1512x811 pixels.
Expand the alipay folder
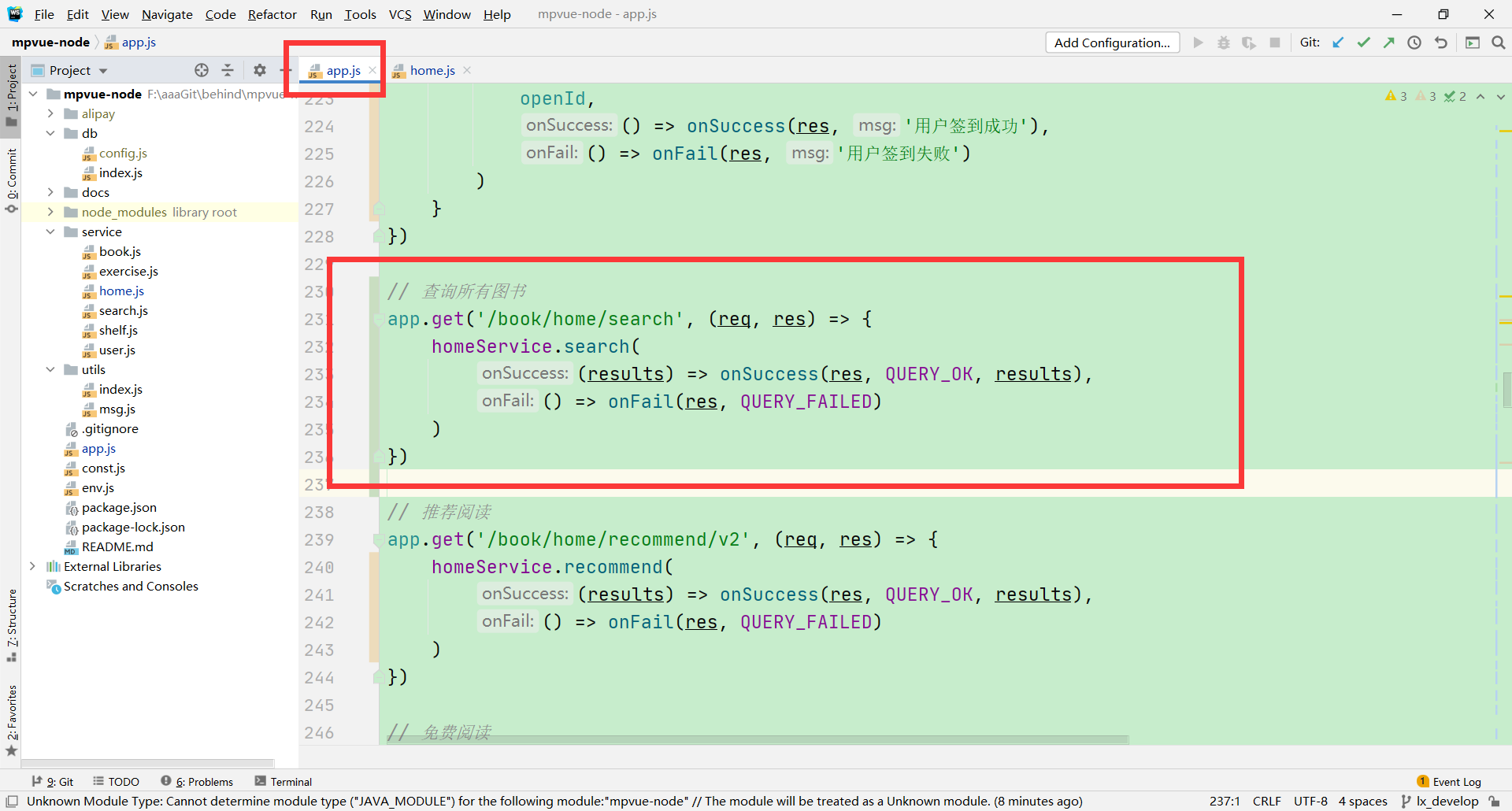tap(50, 113)
